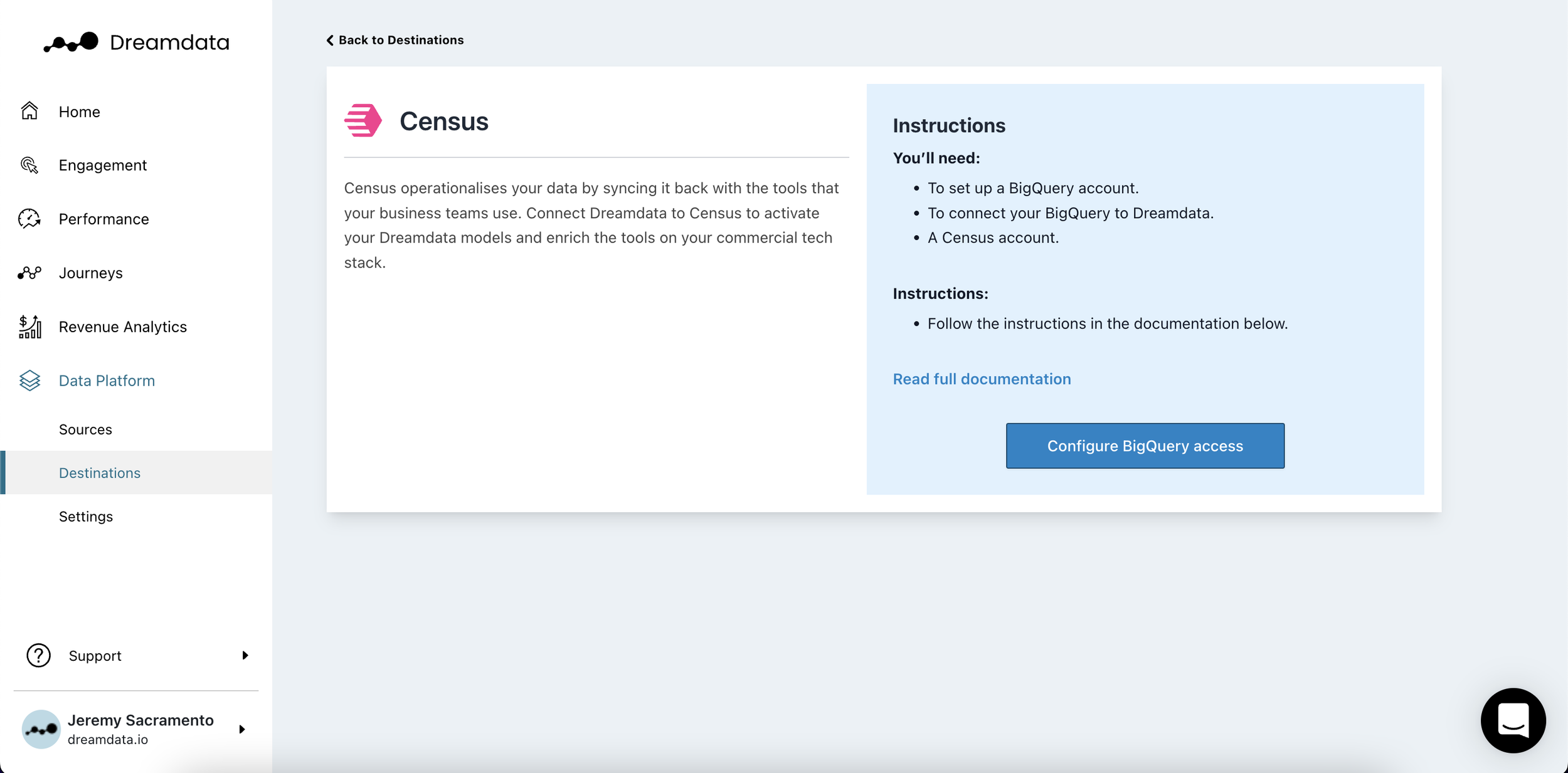Click Configure BigQuery access button
This screenshot has height=773, width=1568.
coord(1145,446)
